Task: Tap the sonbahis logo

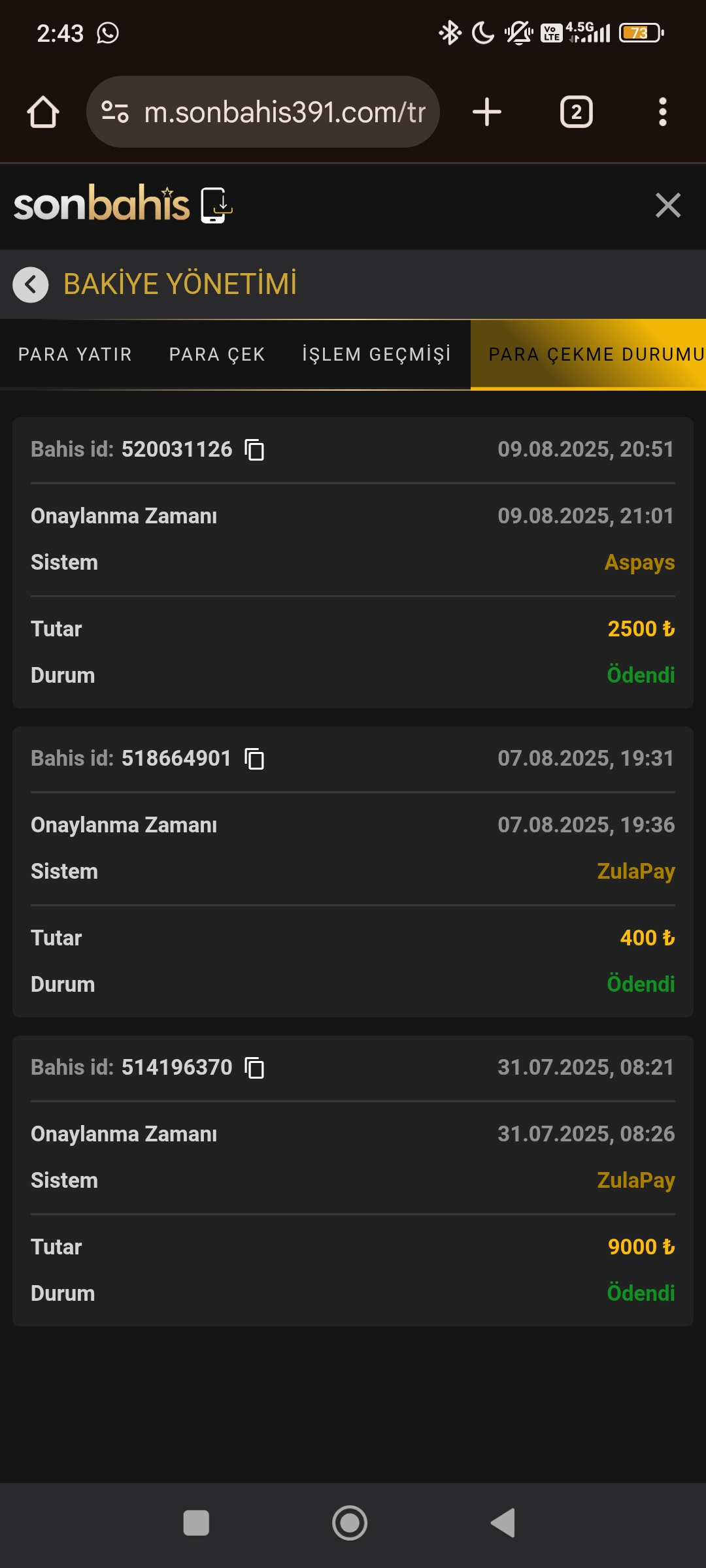Action: tap(101, 204)
